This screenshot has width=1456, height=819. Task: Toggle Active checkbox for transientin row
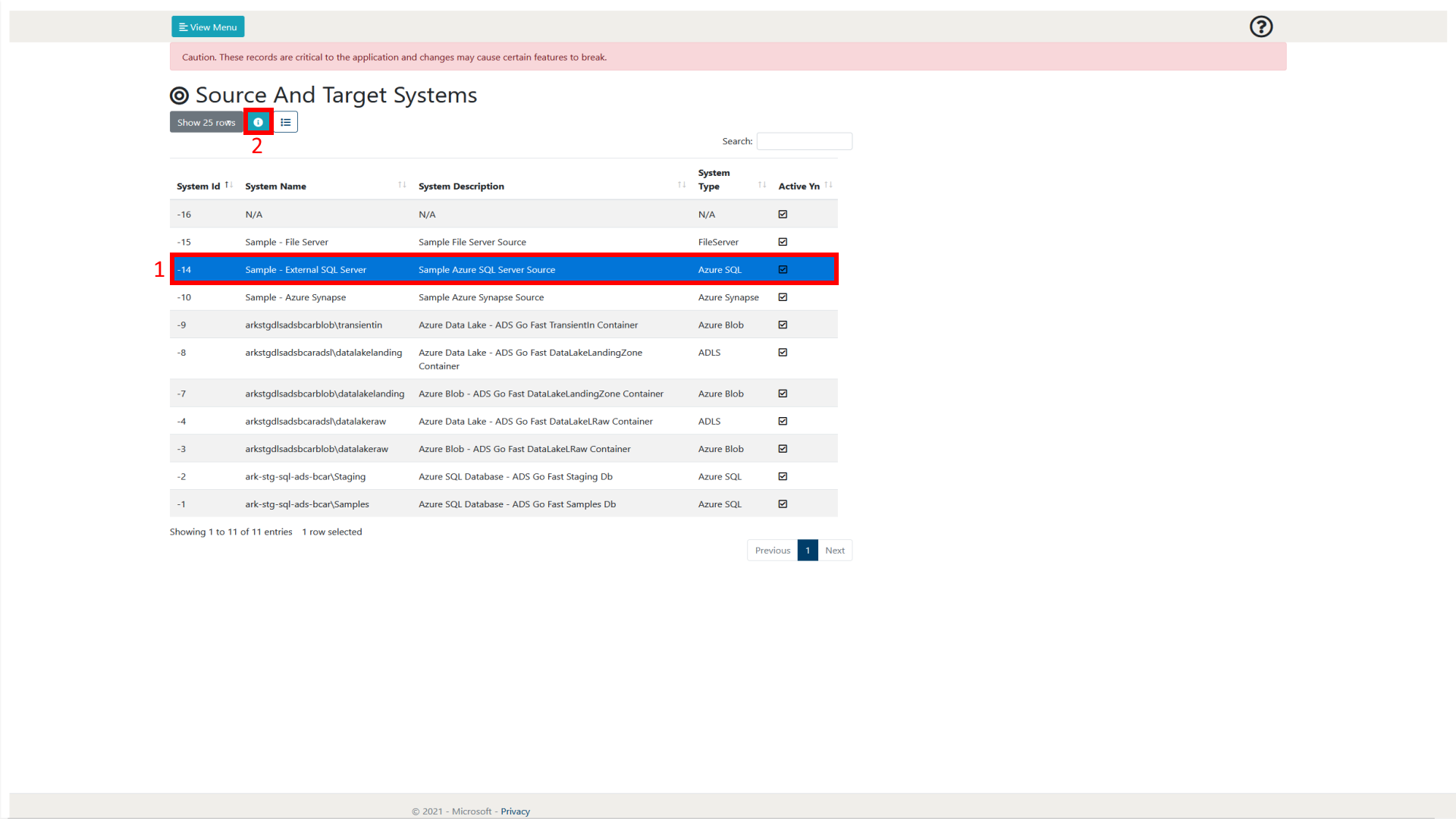[783, 325]
